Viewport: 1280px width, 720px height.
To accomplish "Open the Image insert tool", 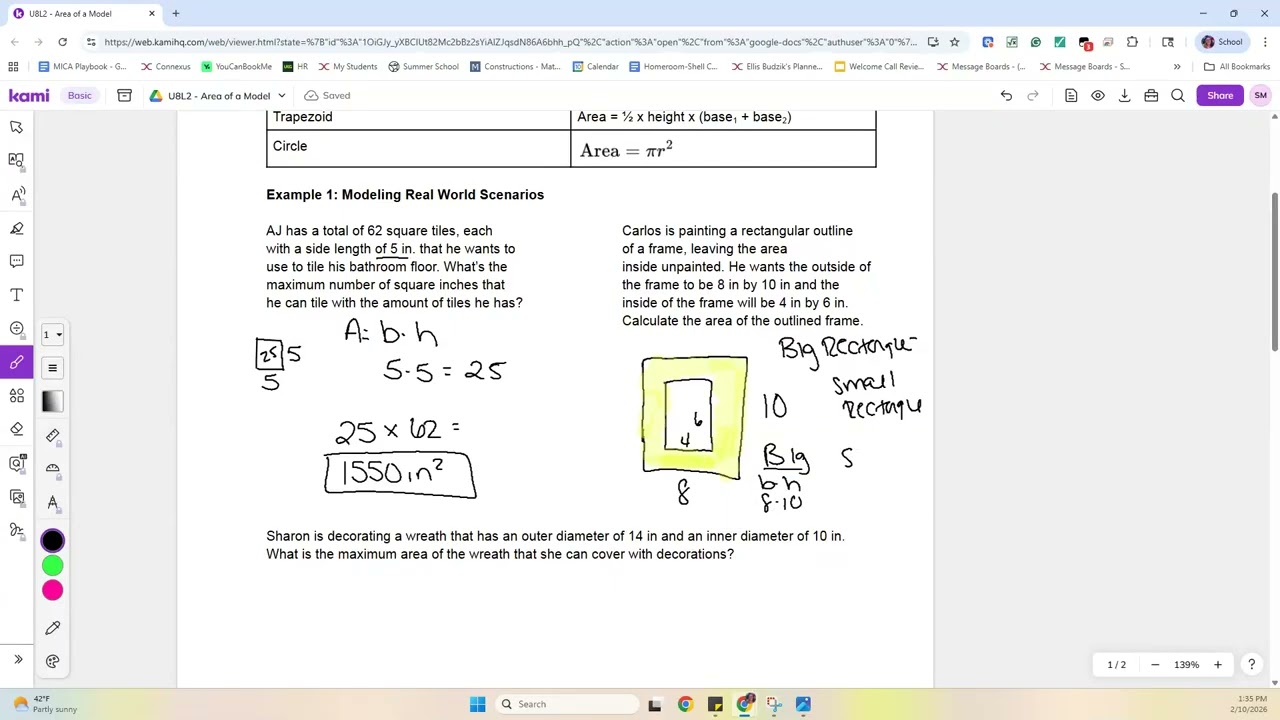I will pos(17,497).
